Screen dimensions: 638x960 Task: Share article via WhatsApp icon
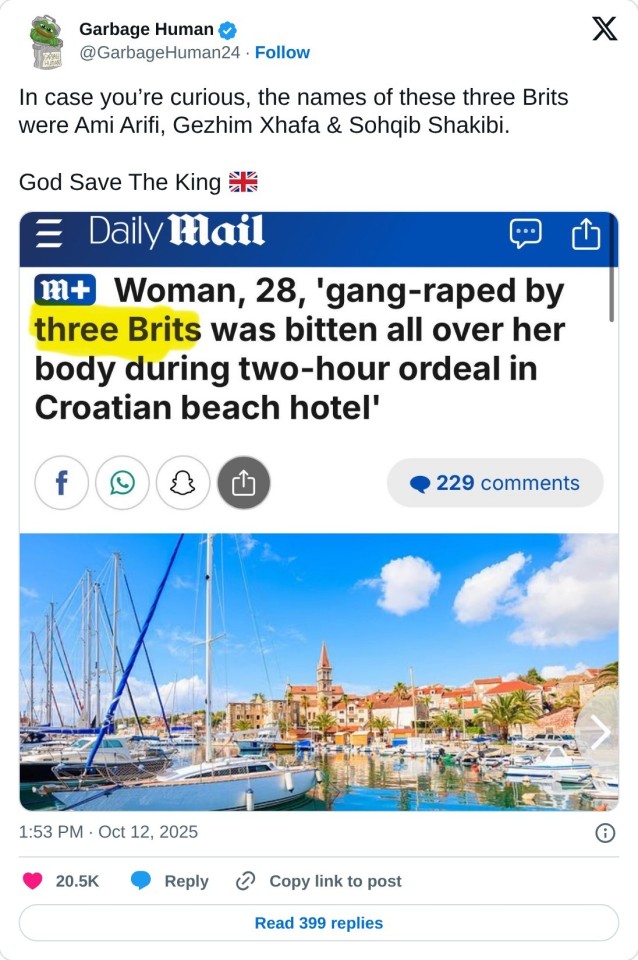tap(122, 483)
